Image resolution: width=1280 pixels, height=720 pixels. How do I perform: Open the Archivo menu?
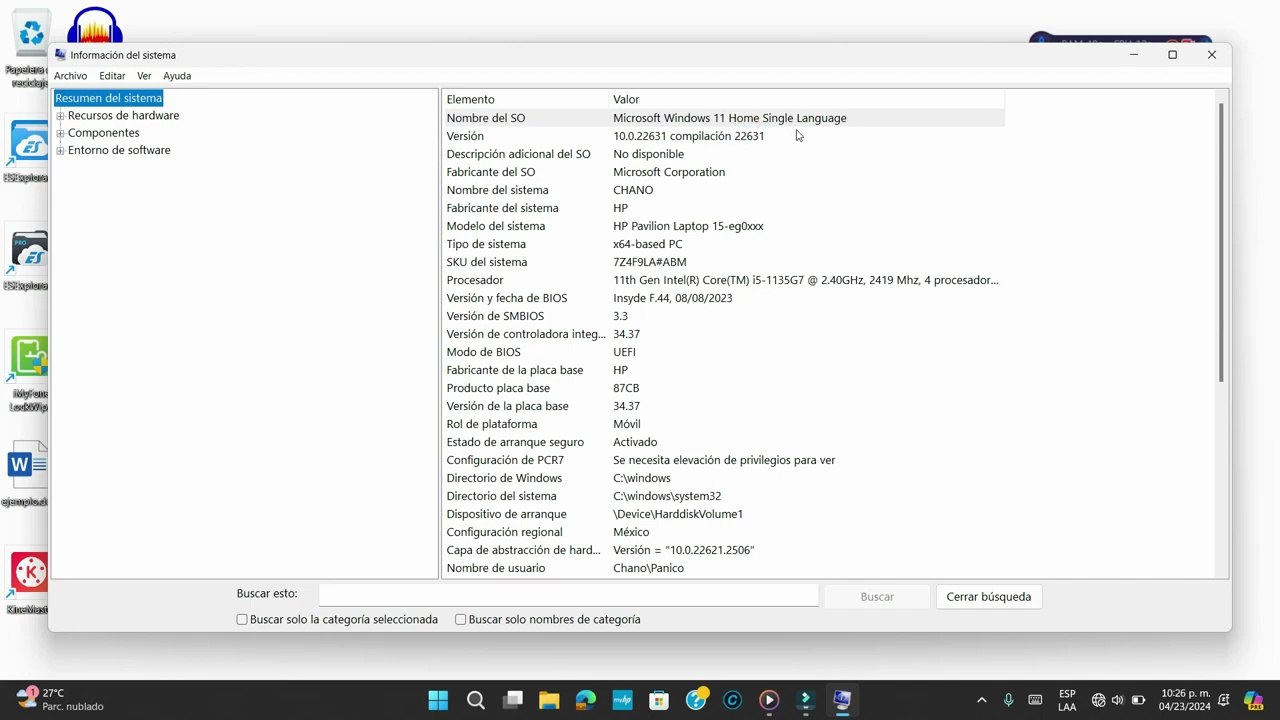pyautogui.click(x=71, y=76)
